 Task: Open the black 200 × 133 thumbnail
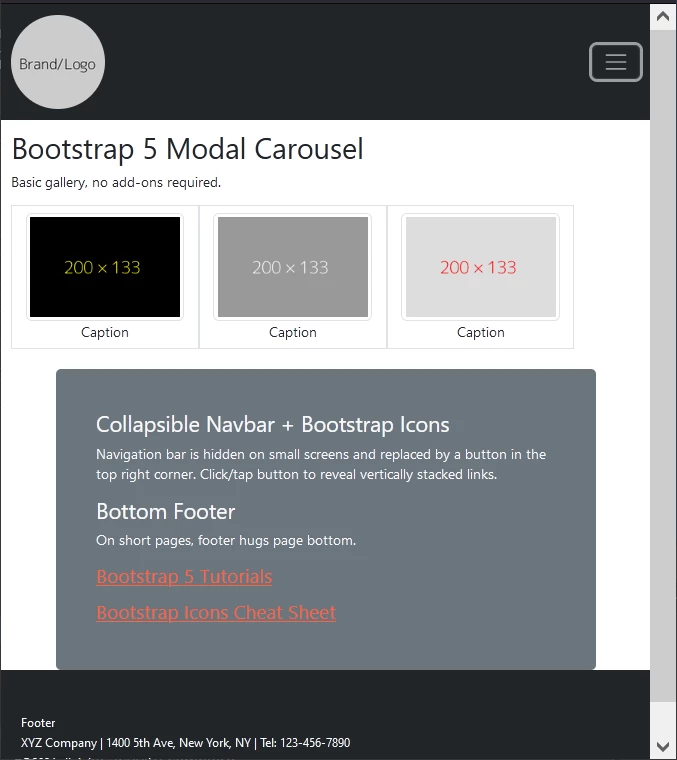pyautogui.click(x=105, y=267)
